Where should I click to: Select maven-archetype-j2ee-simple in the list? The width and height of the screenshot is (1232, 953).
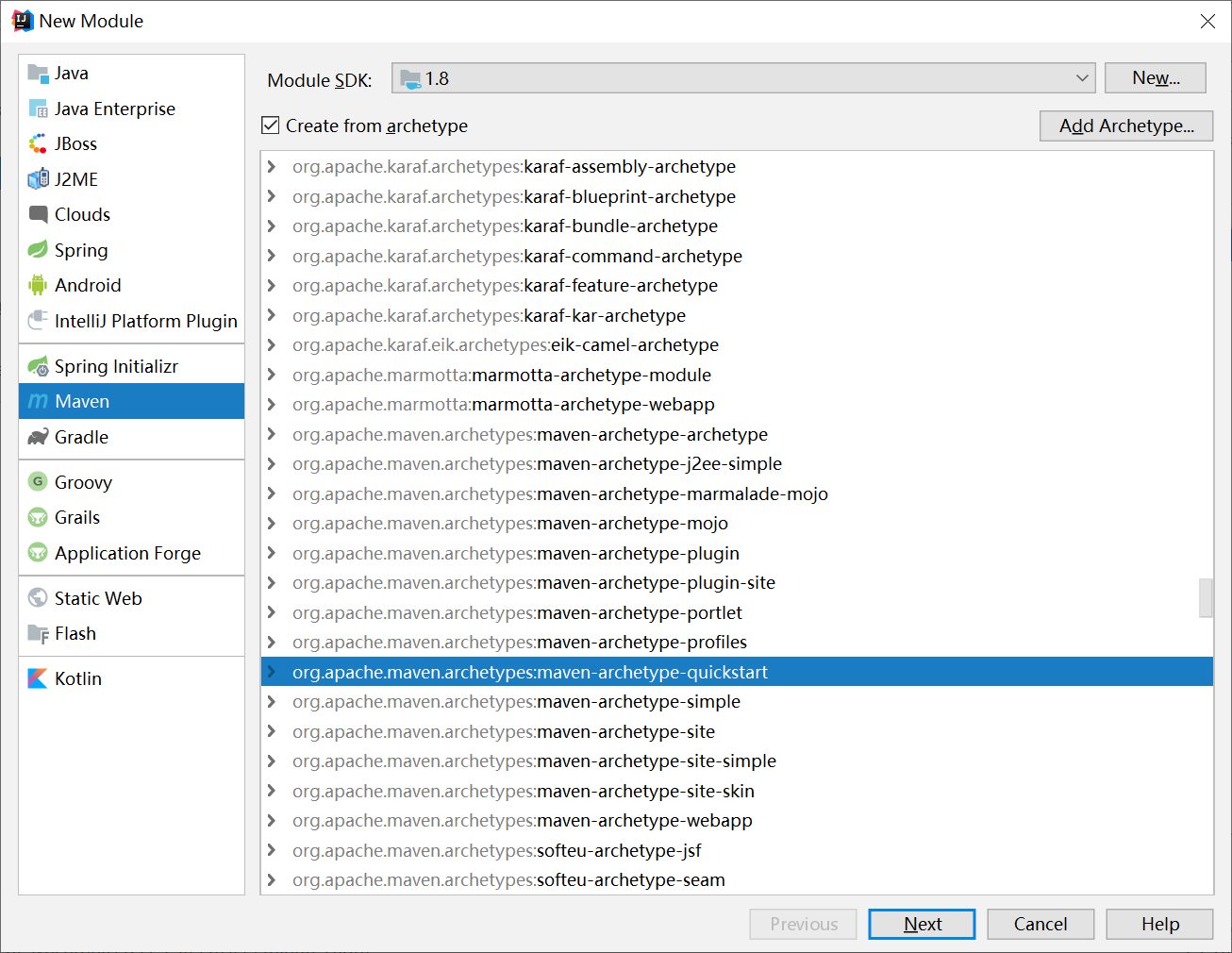[x=737, y=463]
